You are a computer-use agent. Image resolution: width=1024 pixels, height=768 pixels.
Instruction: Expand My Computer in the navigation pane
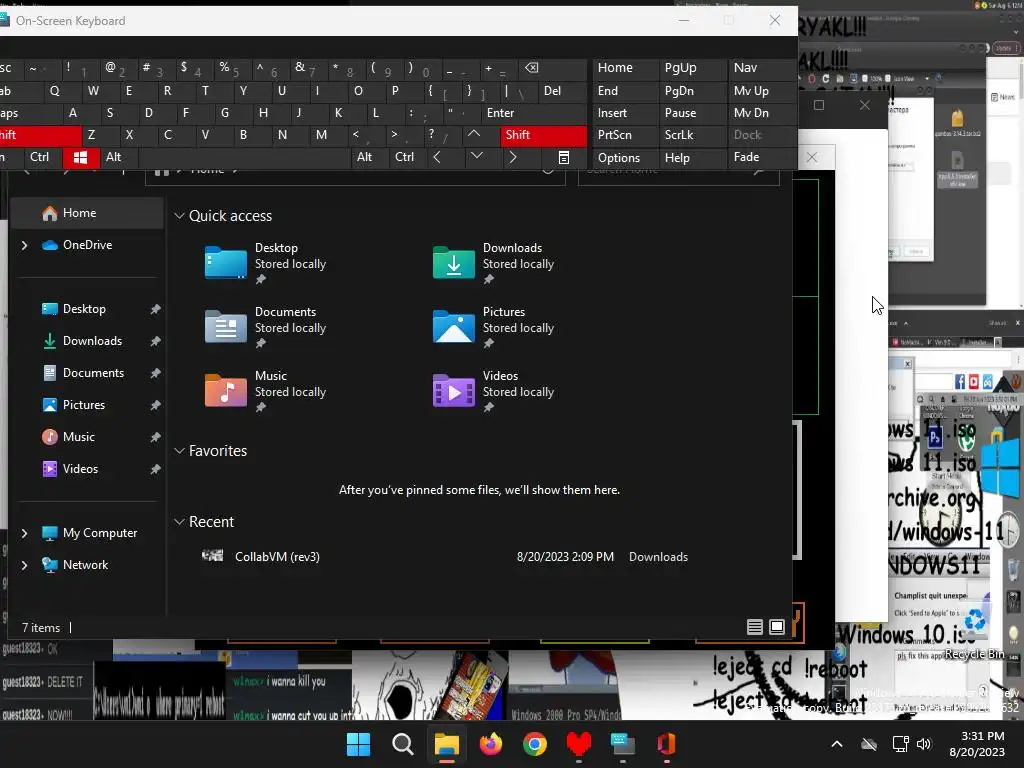point(24,533)
